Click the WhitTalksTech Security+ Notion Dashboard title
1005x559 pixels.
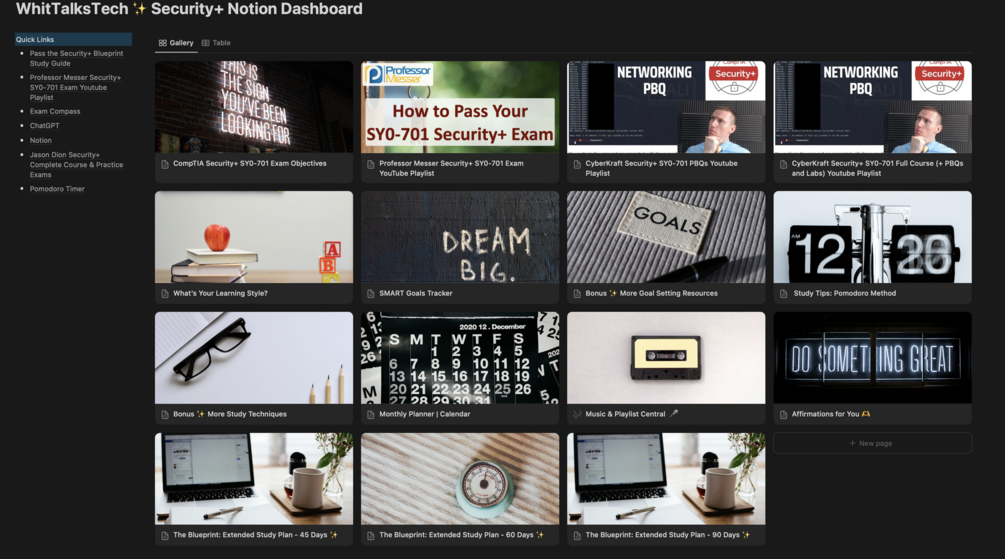[189, 9]
